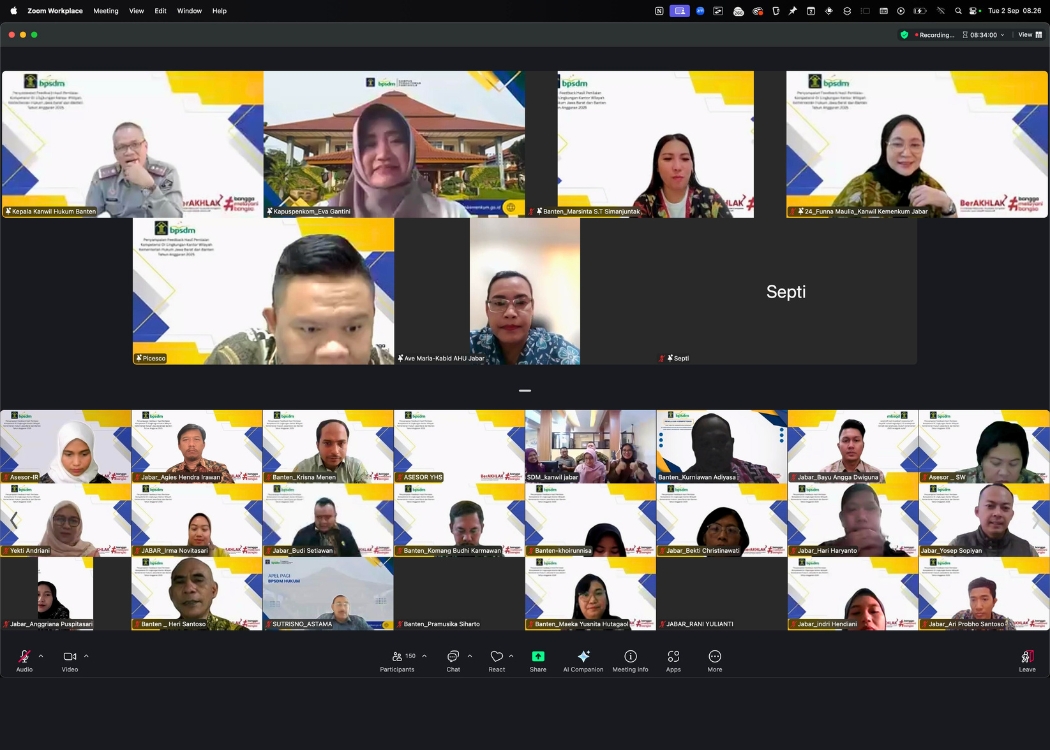Select Banten_Marsinta S.T Simanjuntak video tile
Screen dimensions: 1050x750
point(656,144)
